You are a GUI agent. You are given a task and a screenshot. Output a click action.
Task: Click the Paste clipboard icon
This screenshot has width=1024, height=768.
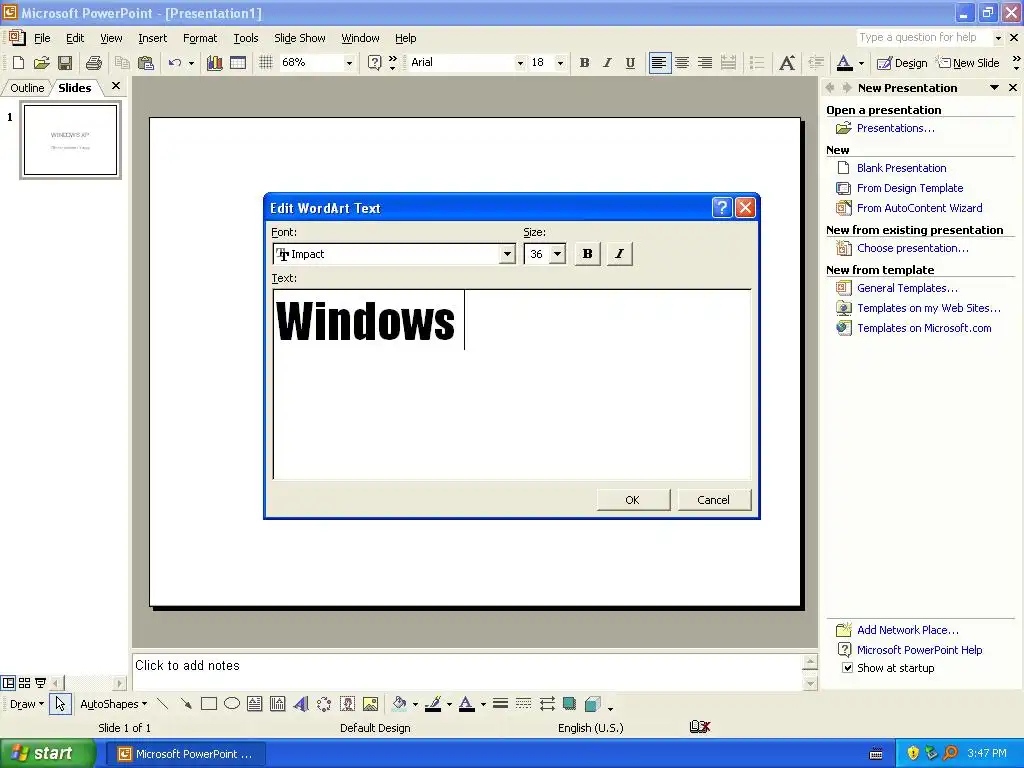[146, 63]
